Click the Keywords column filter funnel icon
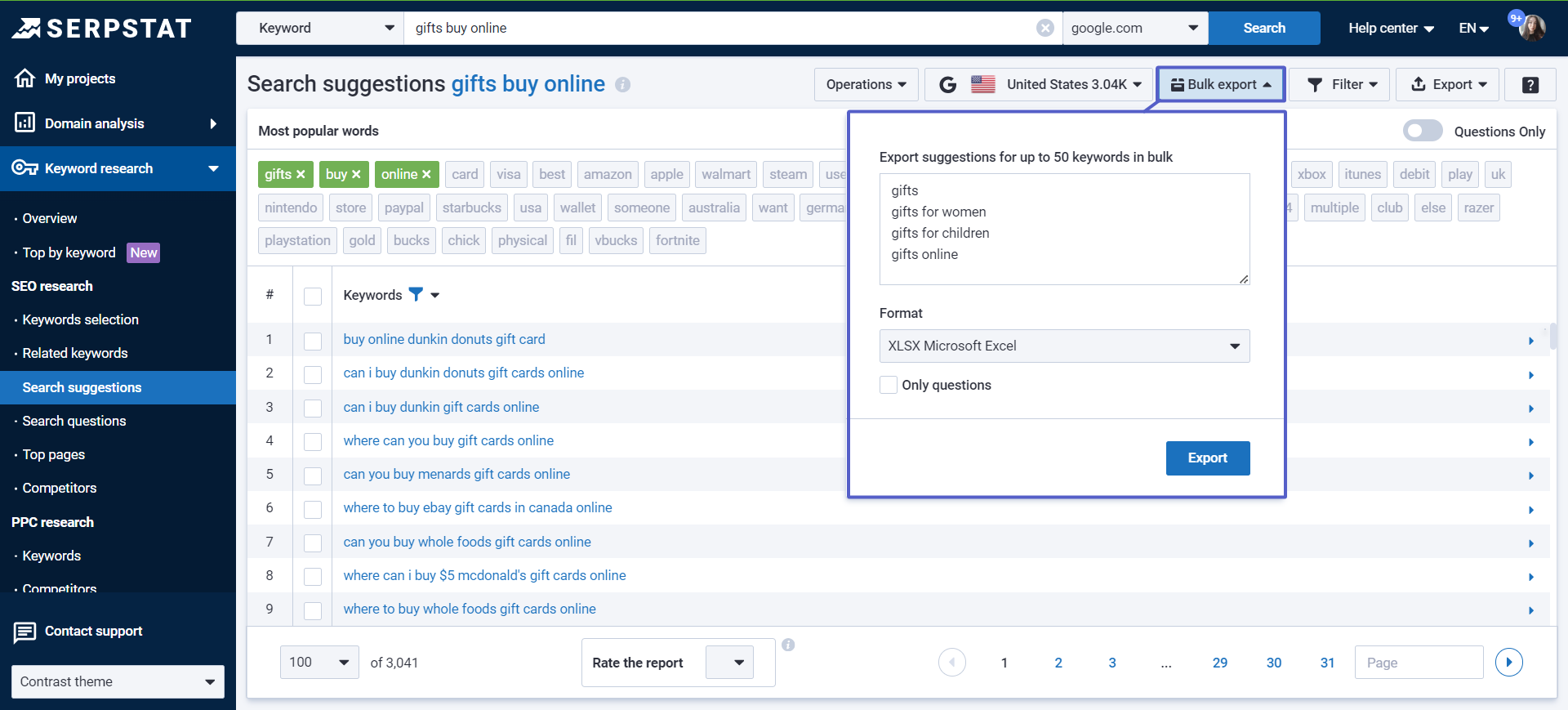Viewport: 1568px width, 710px height. tap(416, 295)
